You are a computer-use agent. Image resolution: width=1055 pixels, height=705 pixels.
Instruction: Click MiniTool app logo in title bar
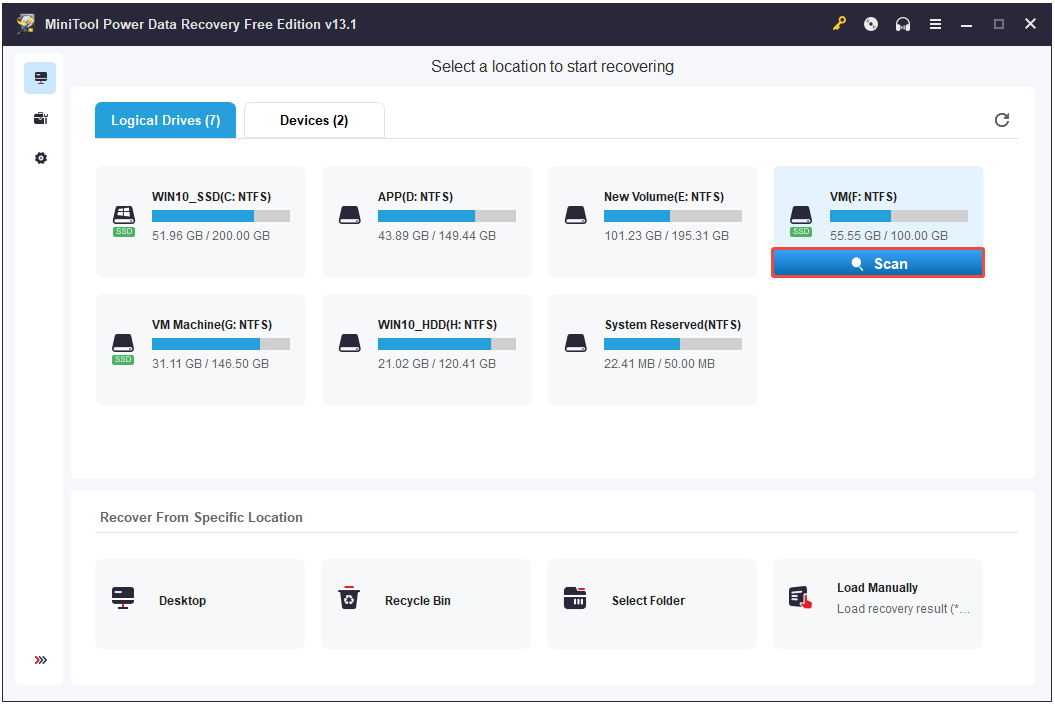[x=26, y=24]
